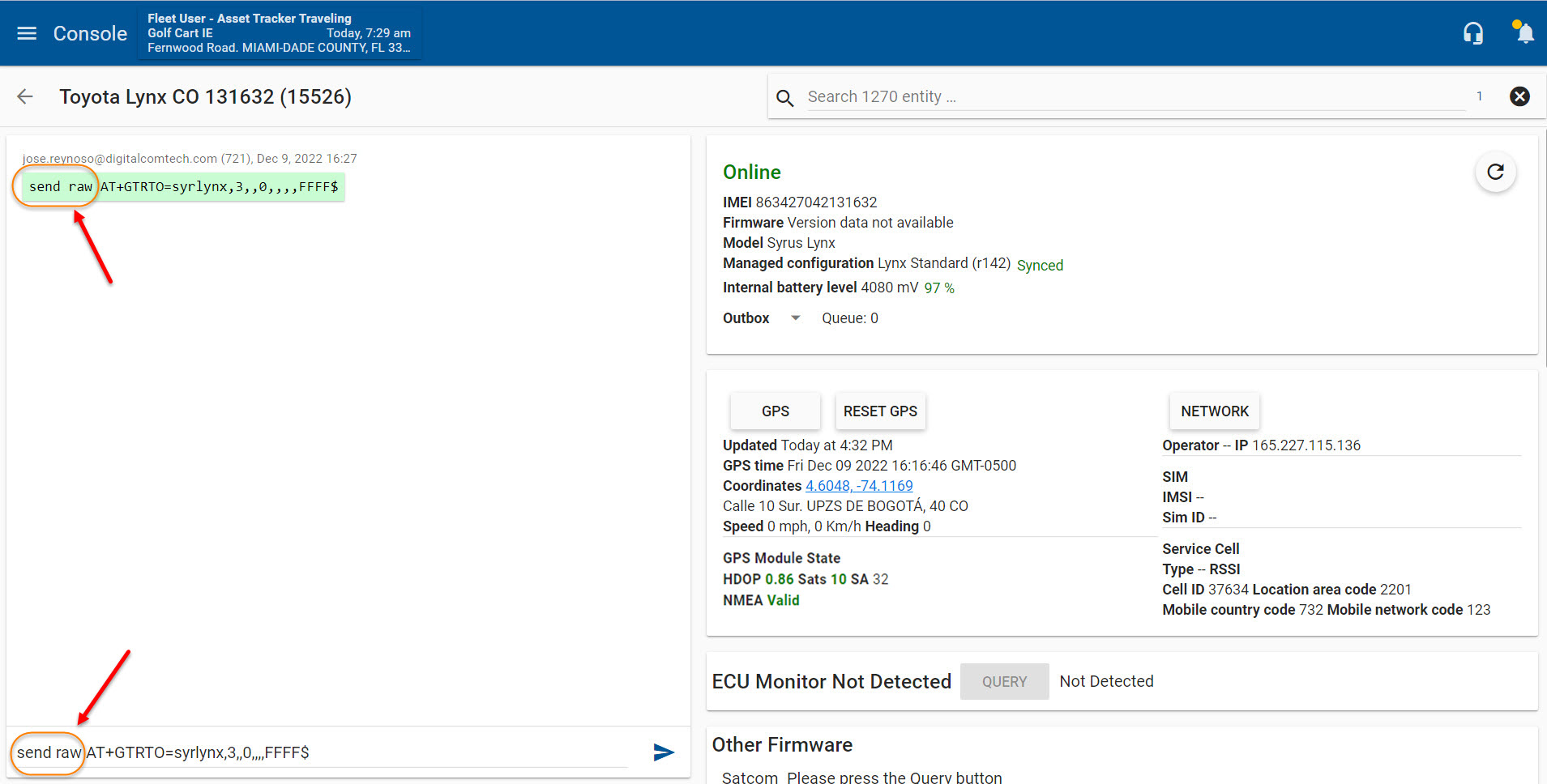Screen dimensions: 1547x784
Task: Clear the entity search with X icon
Action: tap(1519, 96)
